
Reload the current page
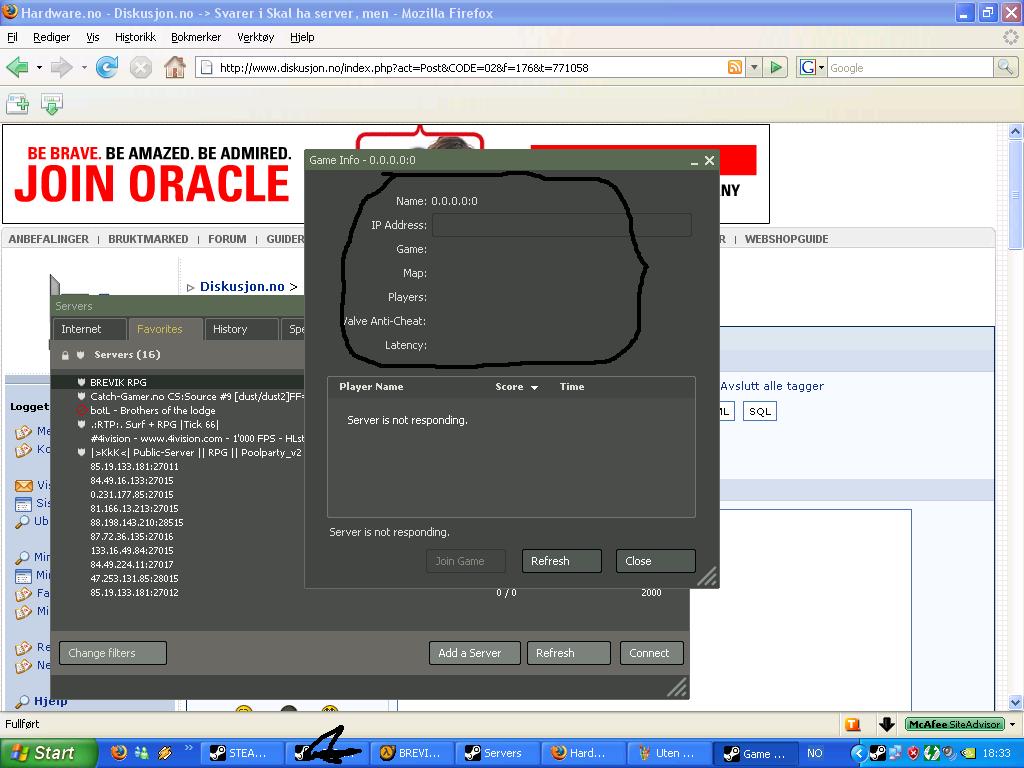coord(107,67)
